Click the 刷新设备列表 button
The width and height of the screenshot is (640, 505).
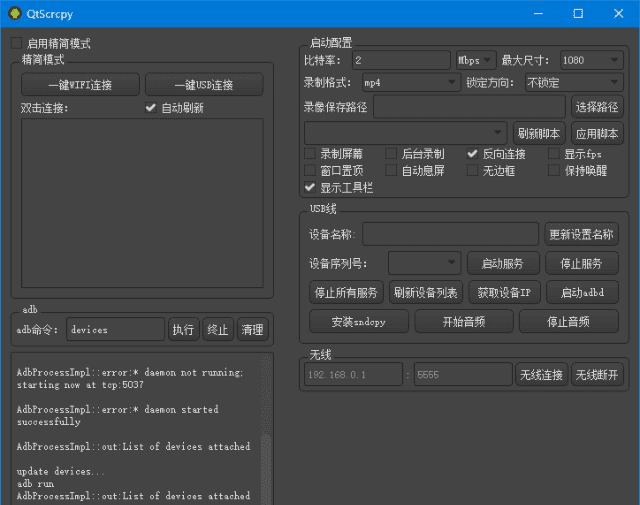426,292
